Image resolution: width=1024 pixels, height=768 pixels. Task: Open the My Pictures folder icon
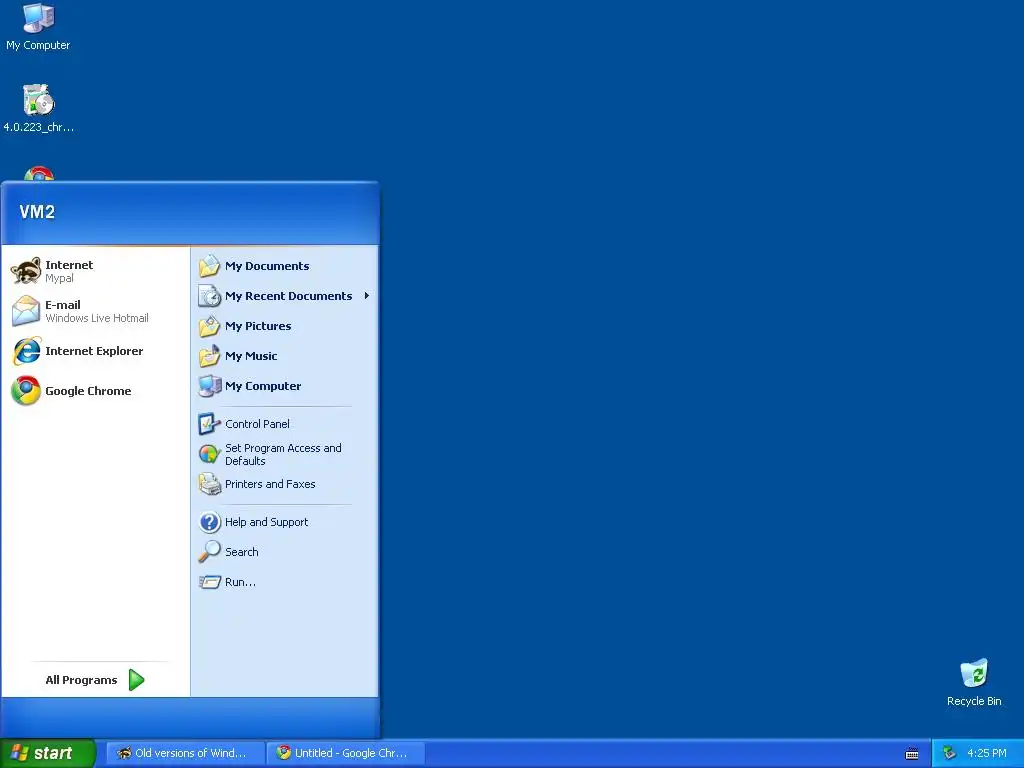(x=210, y=326)
